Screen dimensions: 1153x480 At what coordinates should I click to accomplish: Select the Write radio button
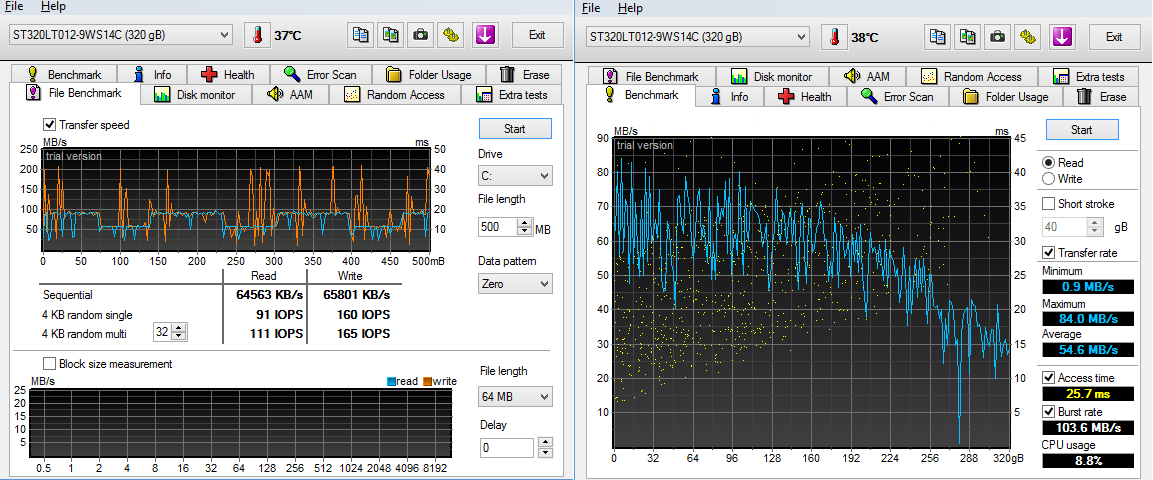click(x=1048, y=179)
